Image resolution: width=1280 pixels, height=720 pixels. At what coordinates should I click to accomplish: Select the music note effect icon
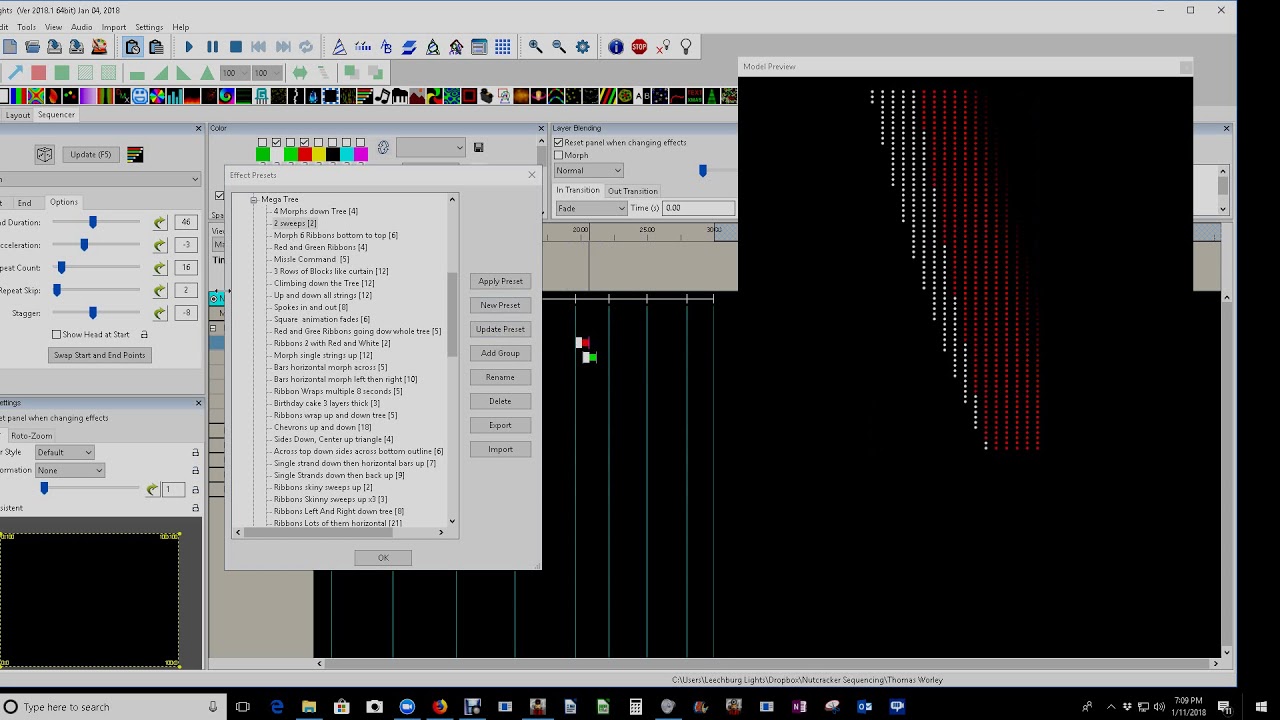383,96
